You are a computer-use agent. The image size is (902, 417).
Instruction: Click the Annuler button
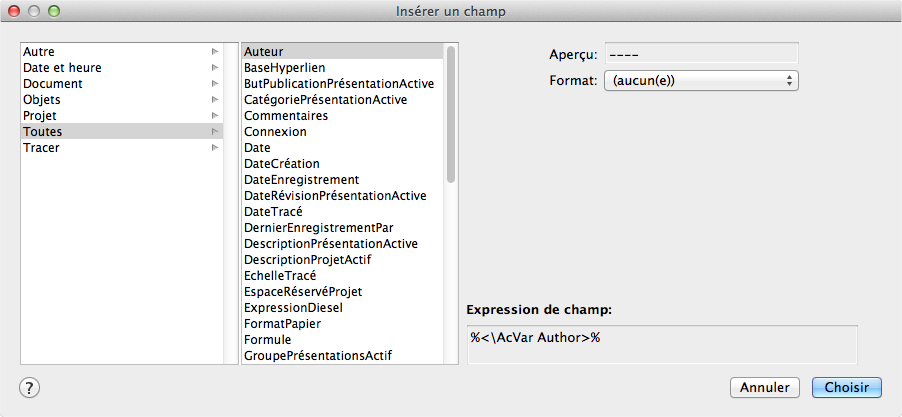click(x=765, y=387)
